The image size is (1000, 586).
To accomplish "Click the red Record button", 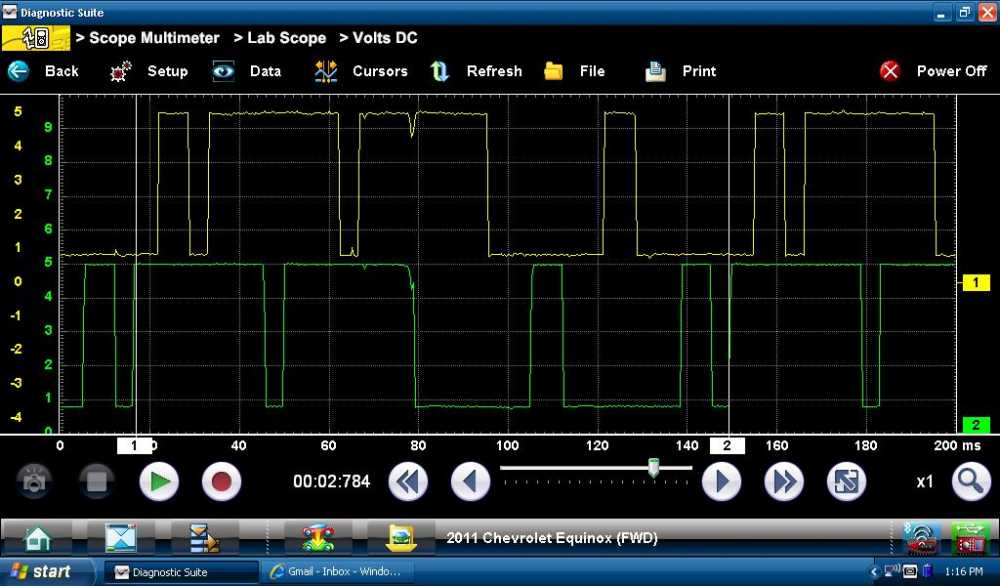I will (x=221, y=482).
